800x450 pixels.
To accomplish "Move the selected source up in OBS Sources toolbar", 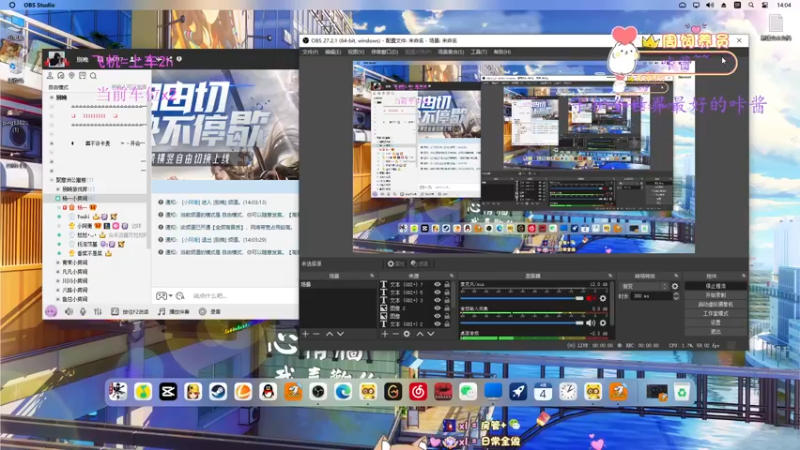I will pos(420,334).
